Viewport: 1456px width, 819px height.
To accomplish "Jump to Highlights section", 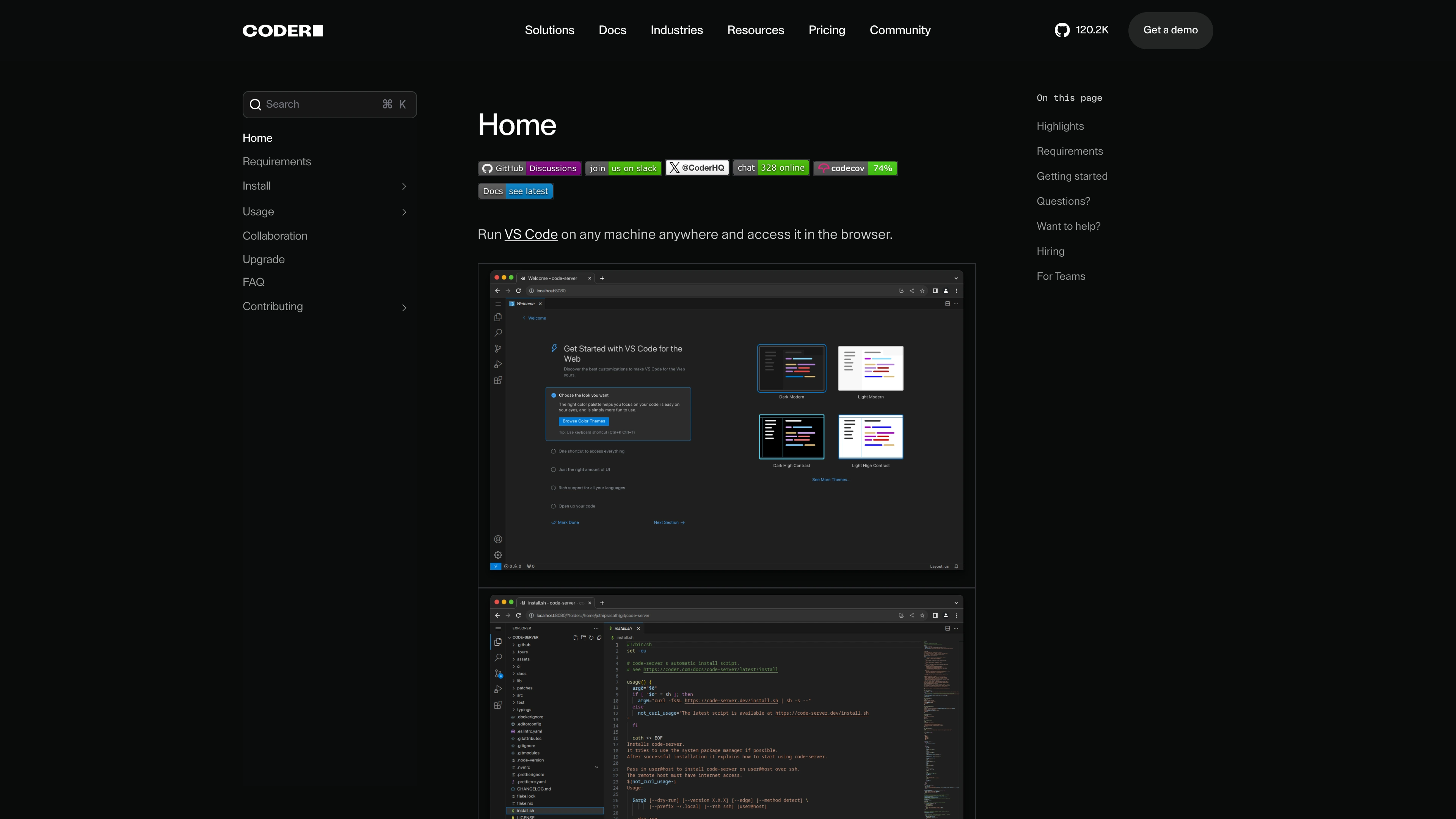I will point(1061,126).
